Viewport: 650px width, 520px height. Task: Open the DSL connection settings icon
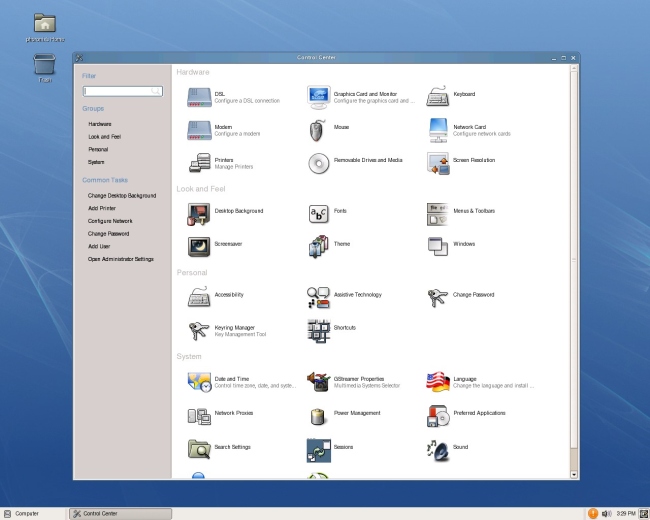198,97
